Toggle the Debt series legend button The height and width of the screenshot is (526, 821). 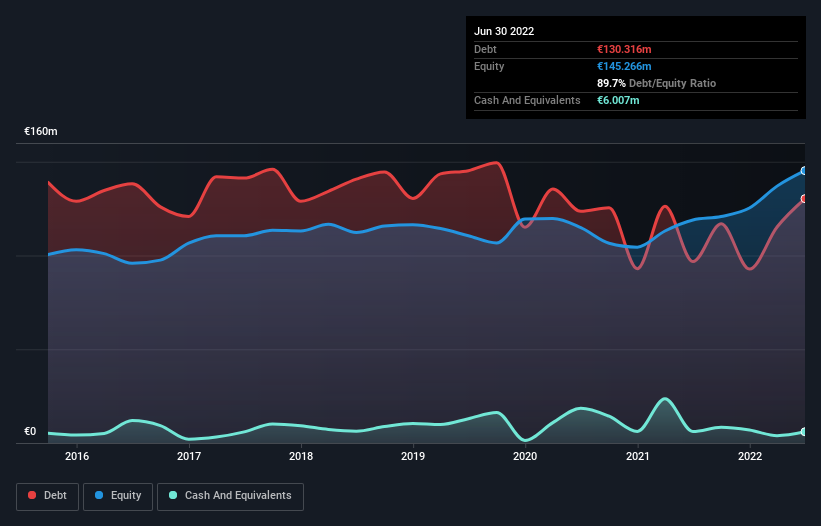click(x=47, y=496)
